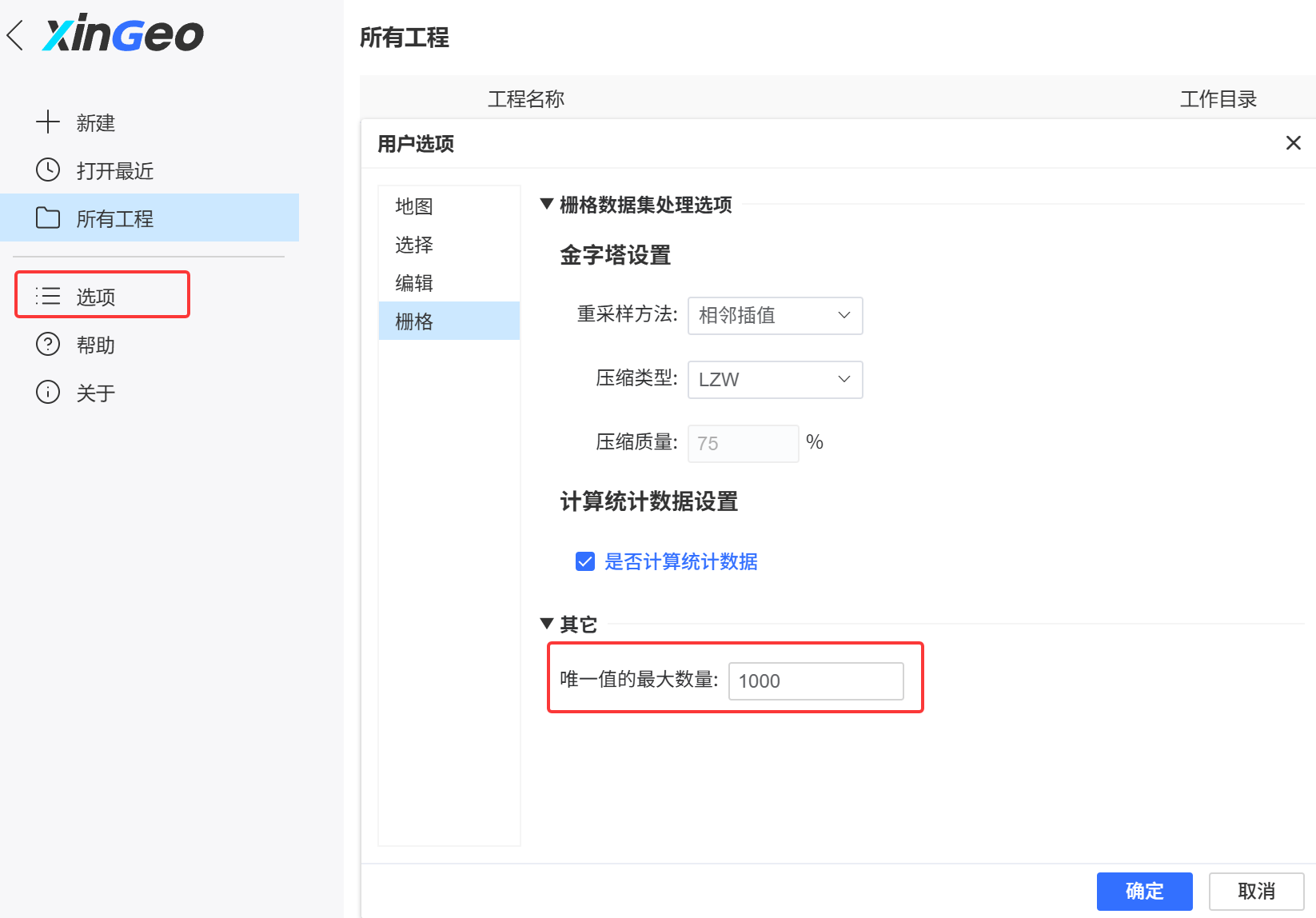Select the 选项 list icon in sidebar
The width and height of the screenshot is (1316, 918).
tap(48, 295)
